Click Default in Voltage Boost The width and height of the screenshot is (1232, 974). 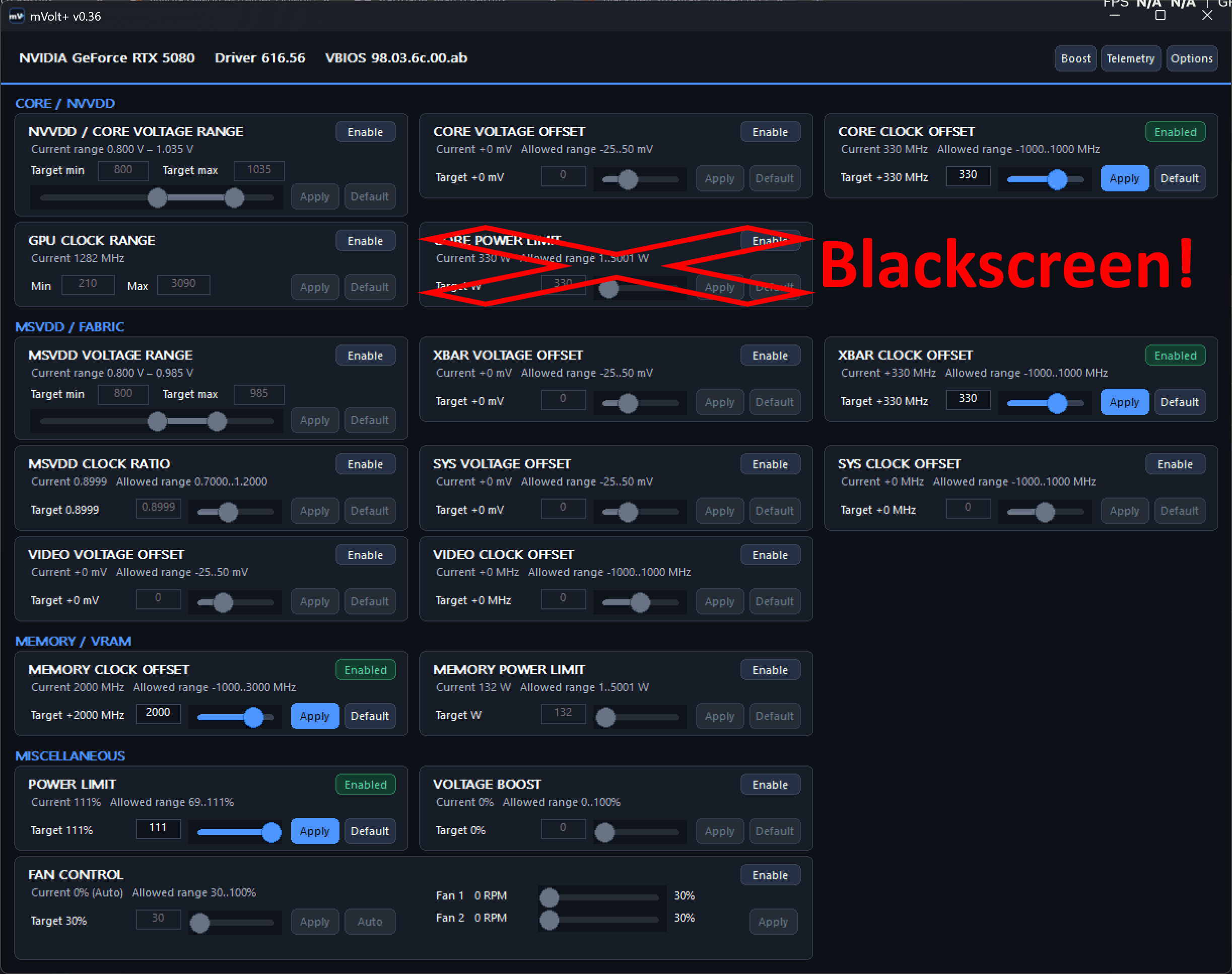pyautogui.click(x=775, y=831)
